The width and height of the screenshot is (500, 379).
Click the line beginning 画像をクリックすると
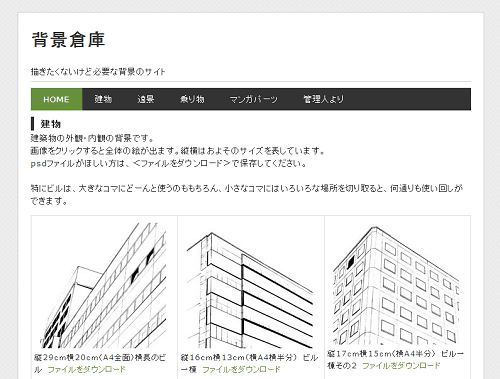coord(178,151)
